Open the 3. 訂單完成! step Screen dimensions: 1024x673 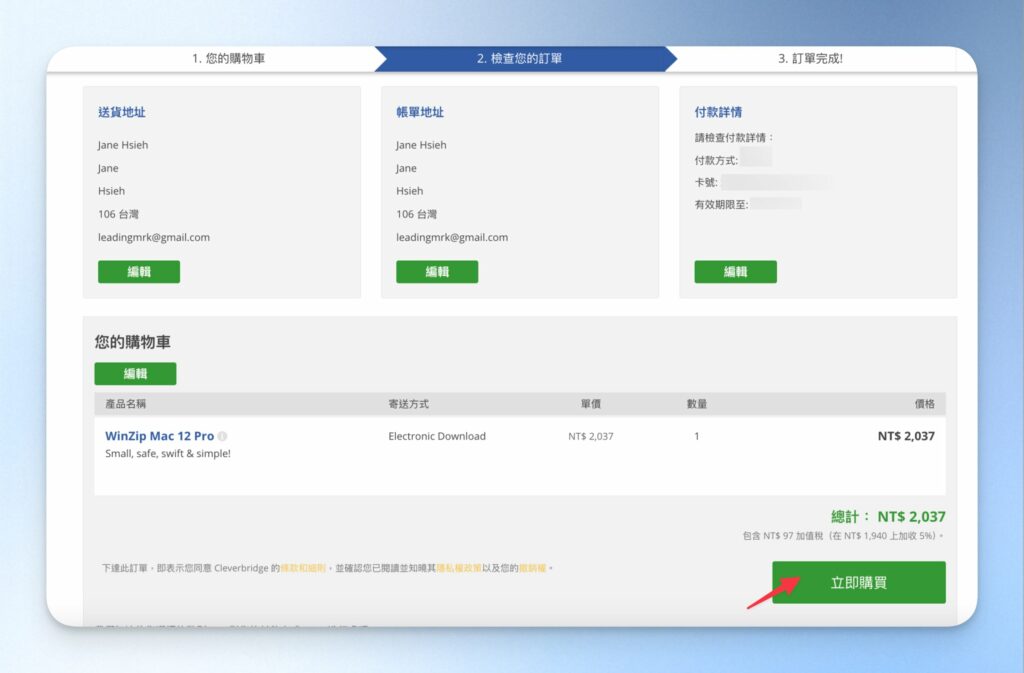tap(810, 59)
